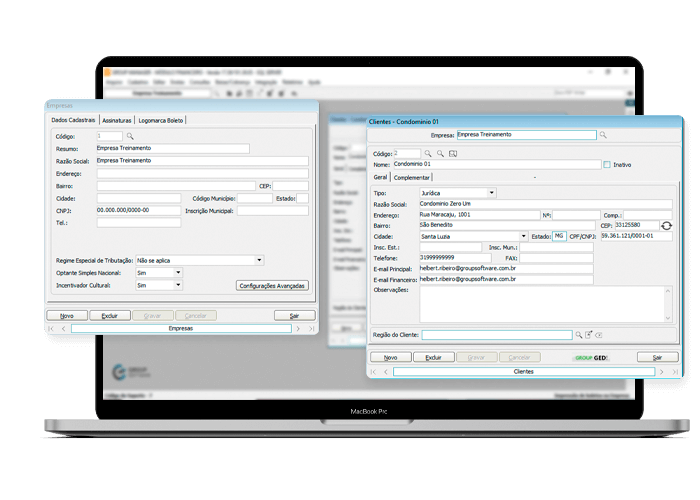Open Group GED from the Clientes window
Image resolution: width=700 pixels, height=500 pixels.
591,358
